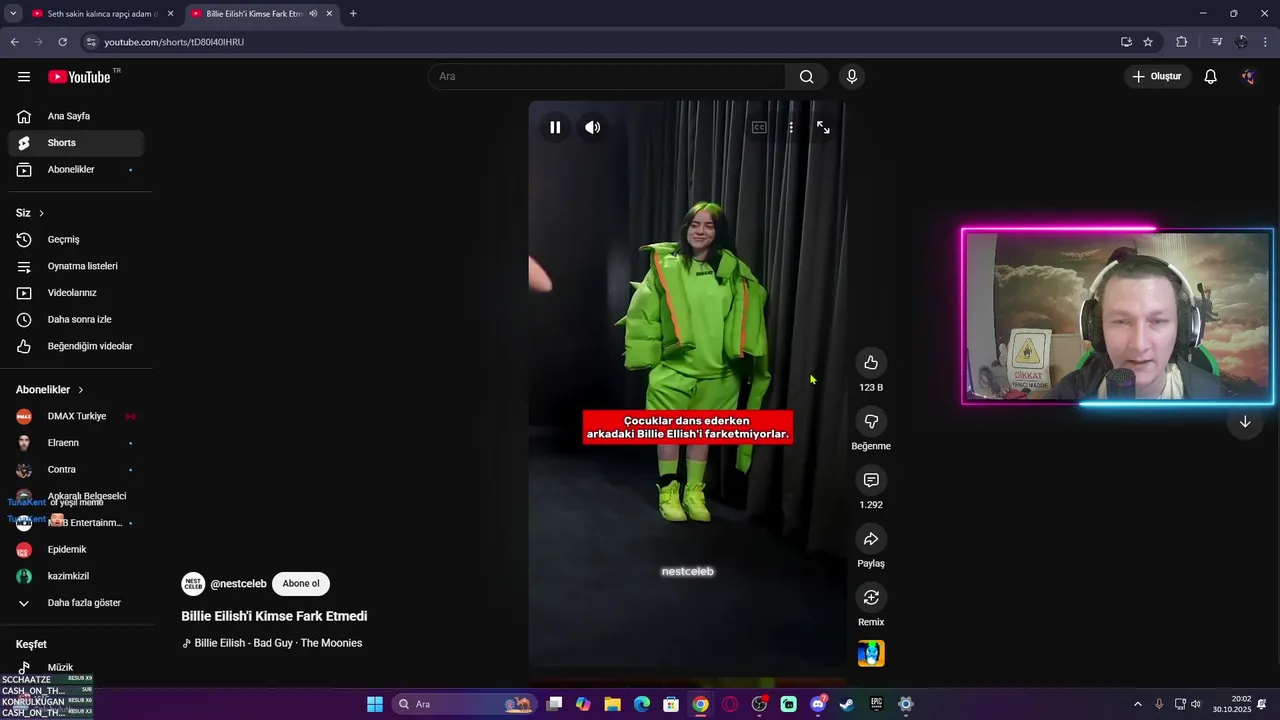Open nestceleb channel avatar
The height and width of the screenshot is (720, 1280).
193,584
